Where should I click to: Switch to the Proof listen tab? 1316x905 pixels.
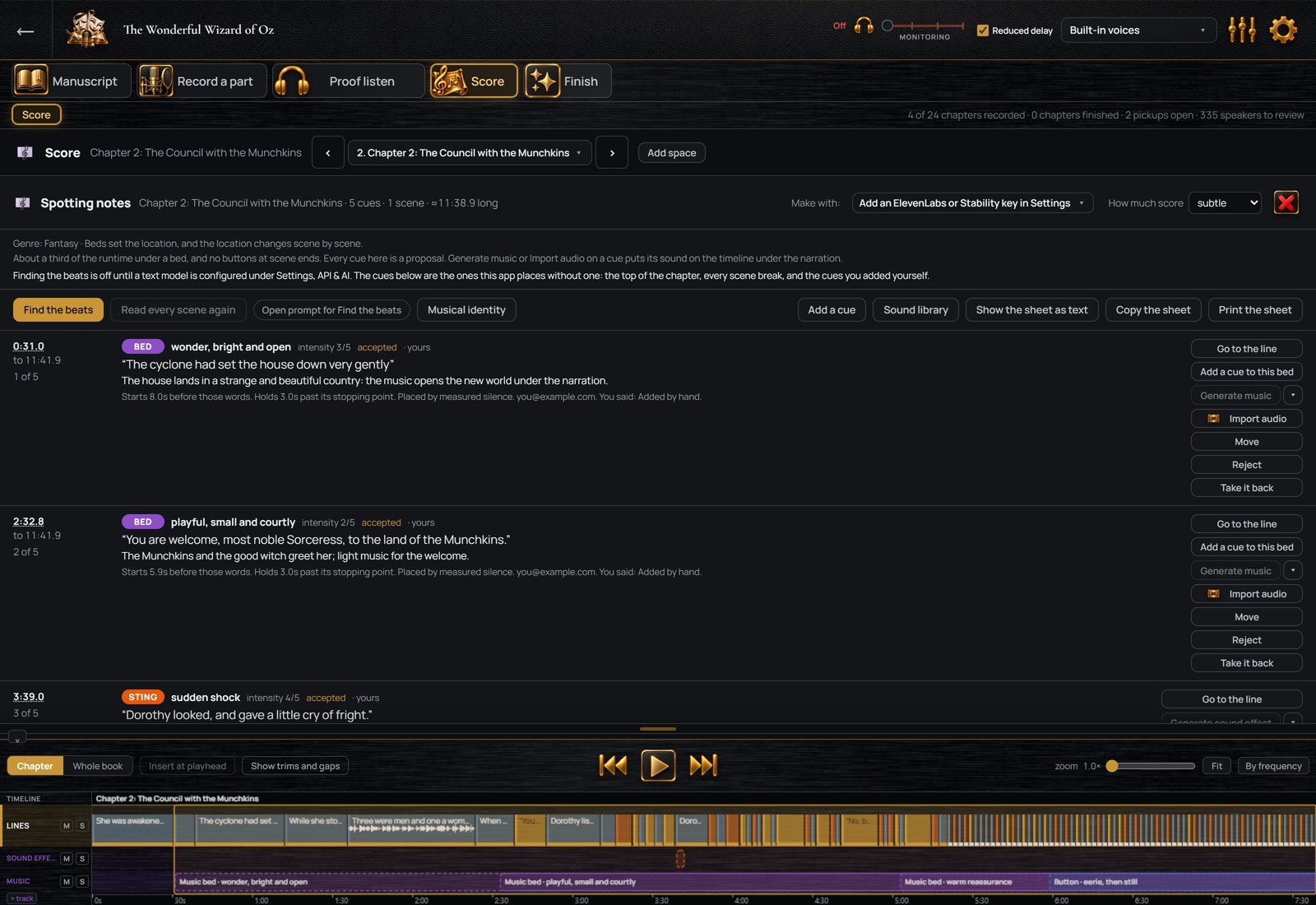tap(349, 81)
